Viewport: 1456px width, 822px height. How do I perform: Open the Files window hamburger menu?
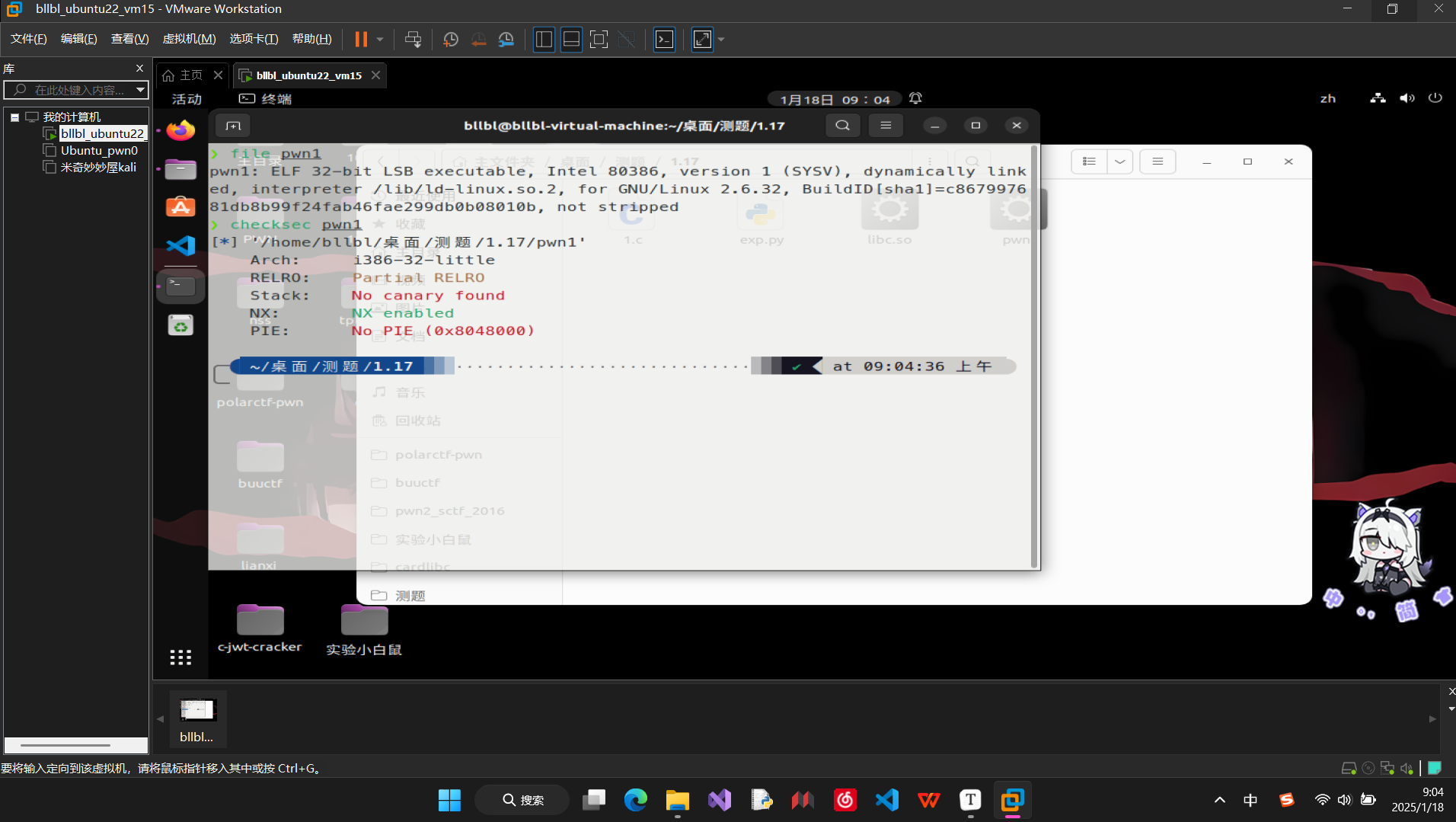coord(1157,162)
